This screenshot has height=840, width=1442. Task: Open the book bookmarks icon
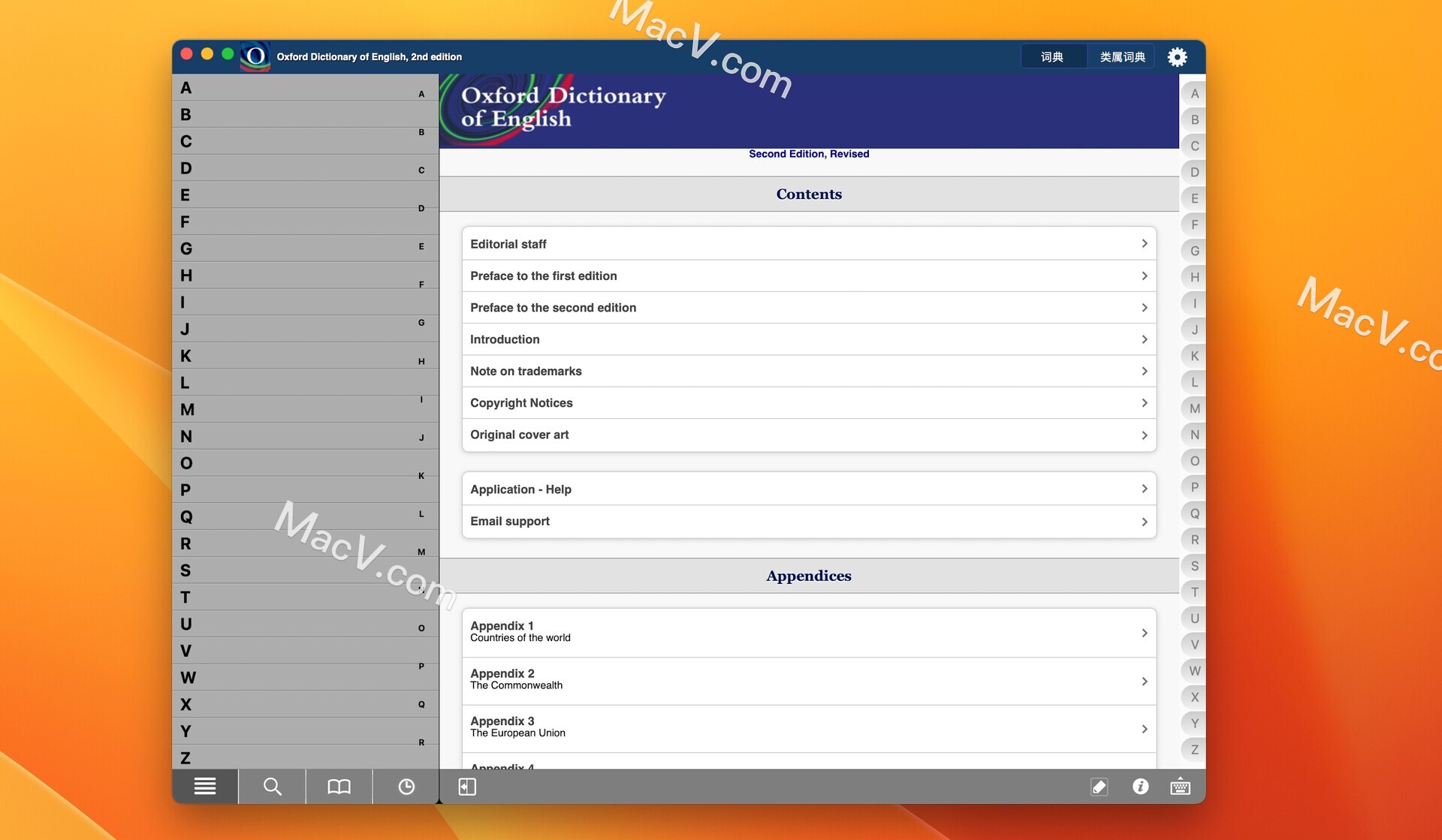pyautogui.click(x=339, y=786)
